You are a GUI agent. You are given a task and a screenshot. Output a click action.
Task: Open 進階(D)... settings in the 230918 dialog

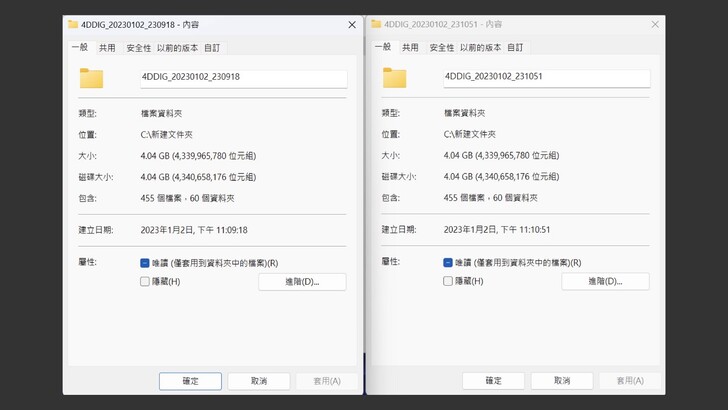coord(301,282)
